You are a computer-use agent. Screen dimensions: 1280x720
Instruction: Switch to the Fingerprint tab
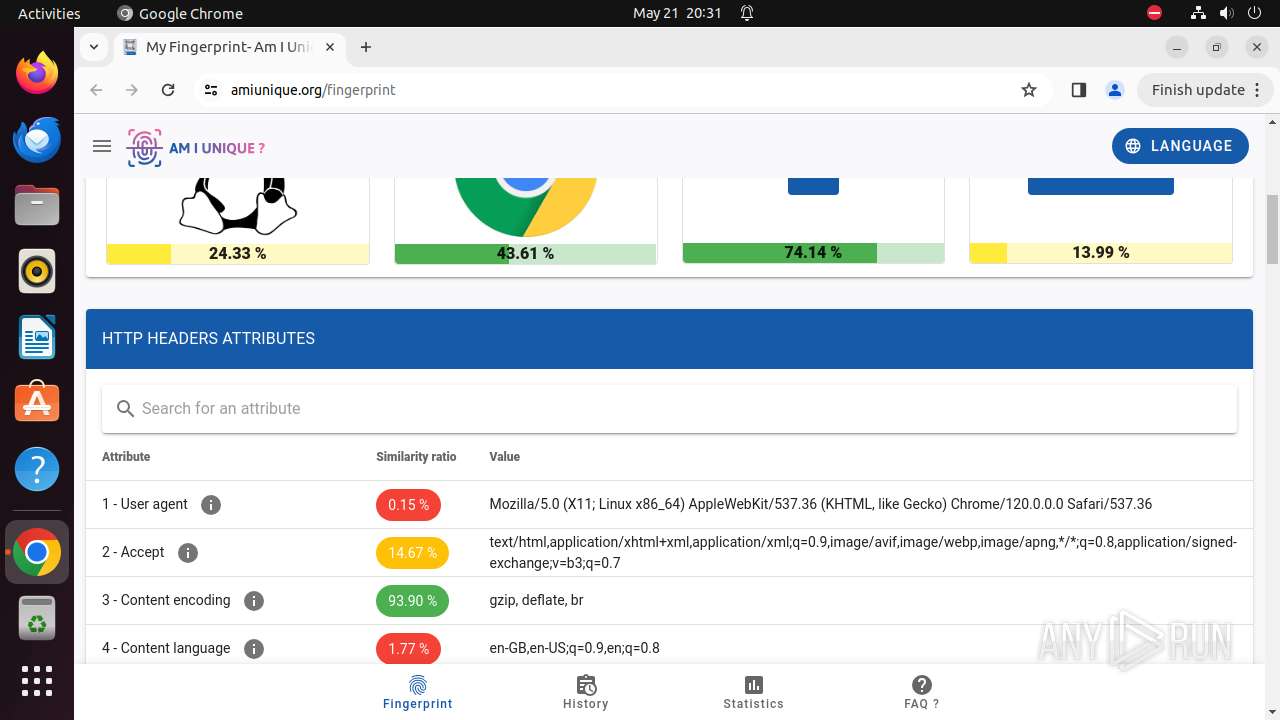pyautogui.click(x=418, y=691)
